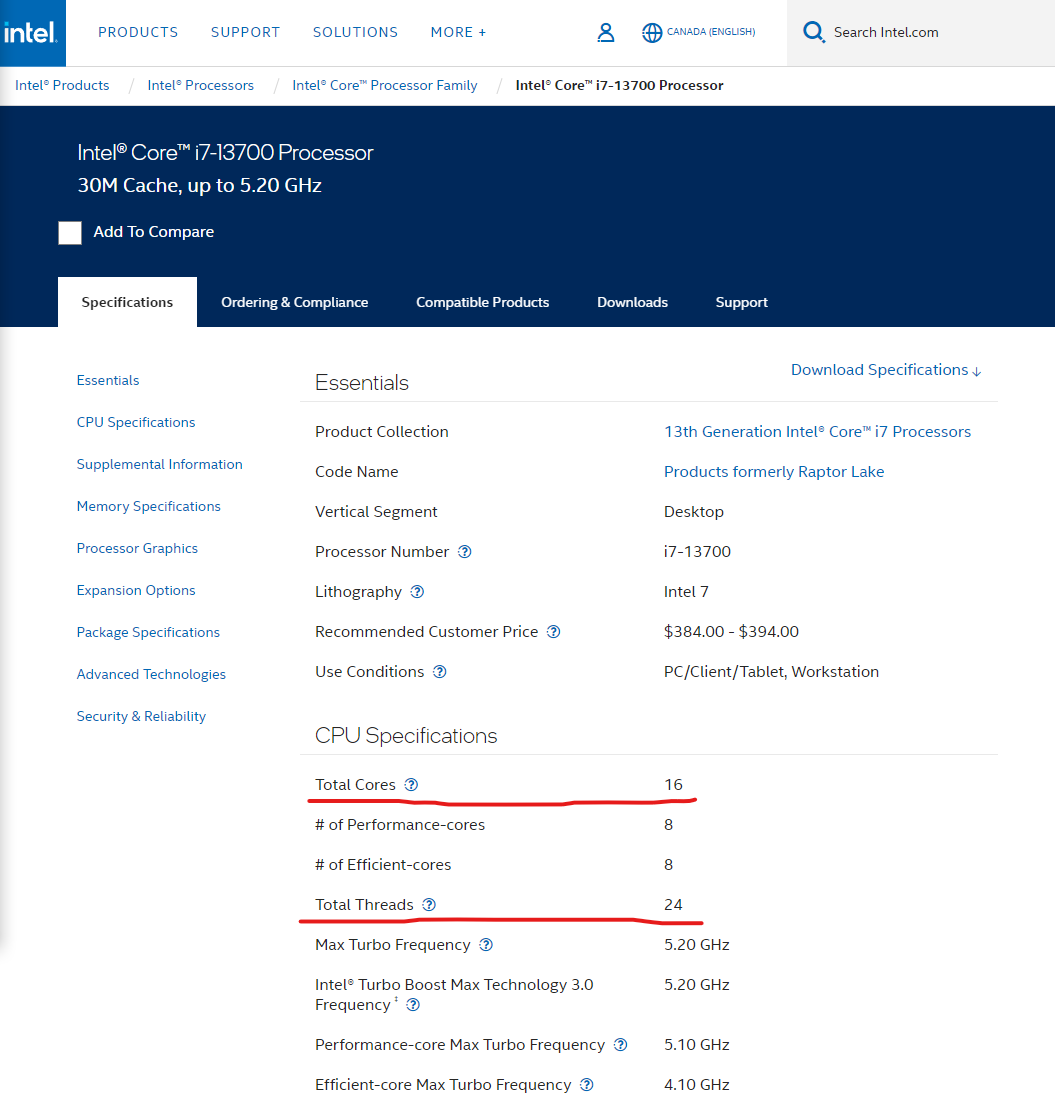1055x1095 pixels.
Task: Open Performance-core Max Turbo help icon
Action: pos(620,1045)
